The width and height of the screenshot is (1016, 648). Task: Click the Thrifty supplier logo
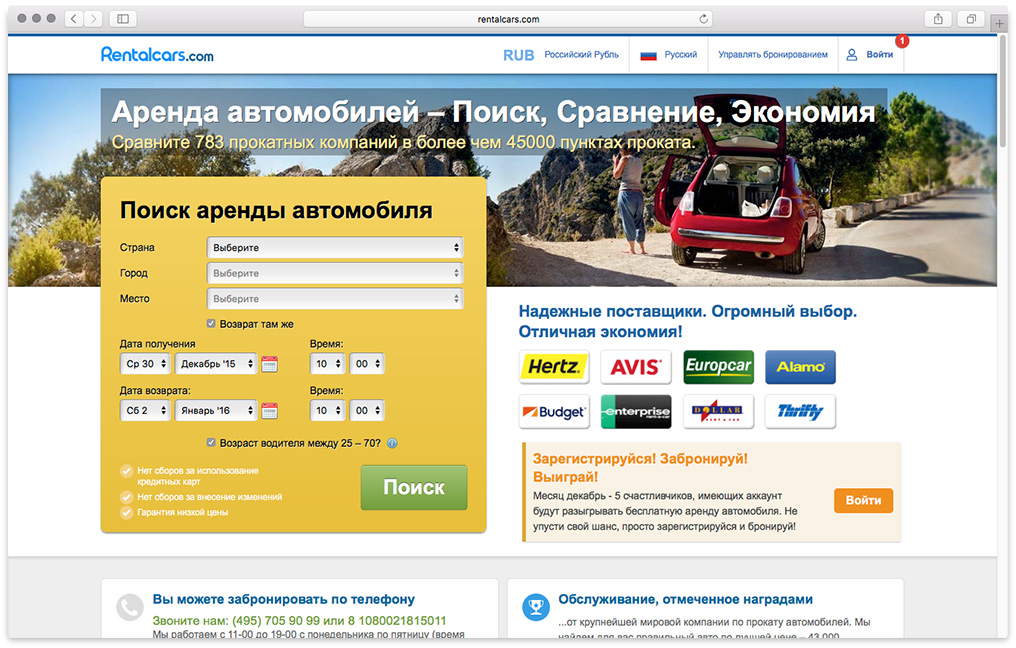800,412
